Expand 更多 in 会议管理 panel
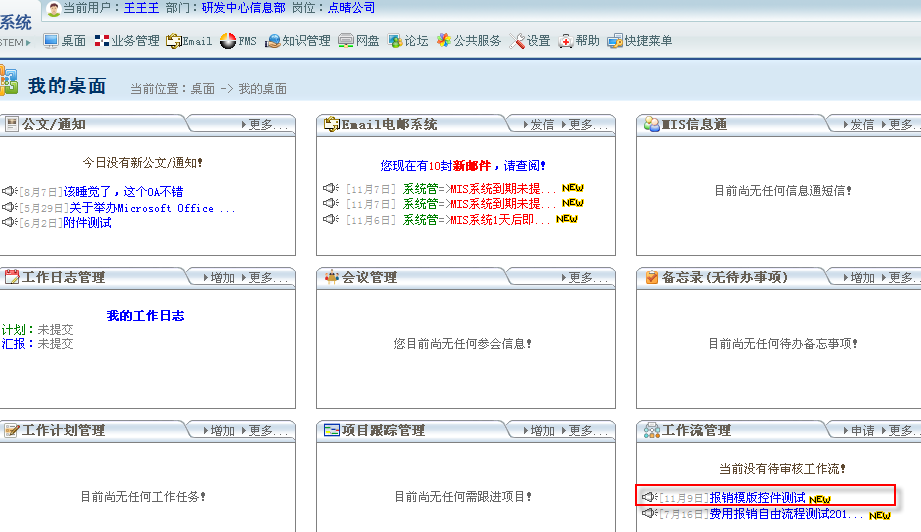 [x=588, y=278]
